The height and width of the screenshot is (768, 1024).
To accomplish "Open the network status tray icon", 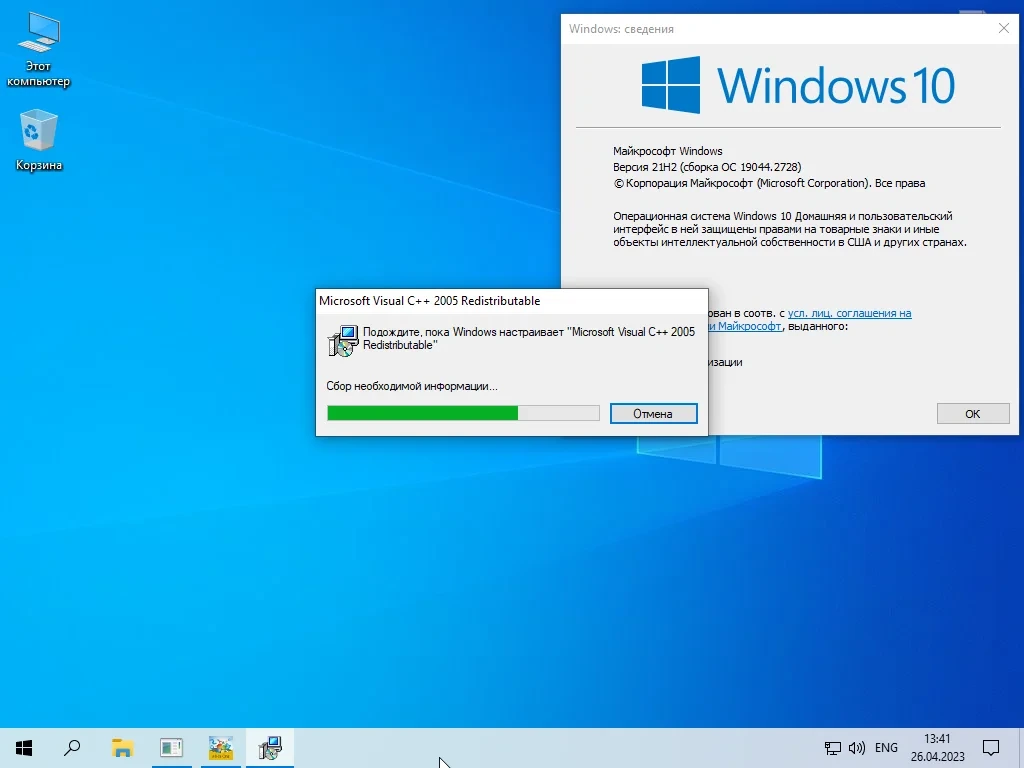I will pyautogui.click(x=833, y=748).
